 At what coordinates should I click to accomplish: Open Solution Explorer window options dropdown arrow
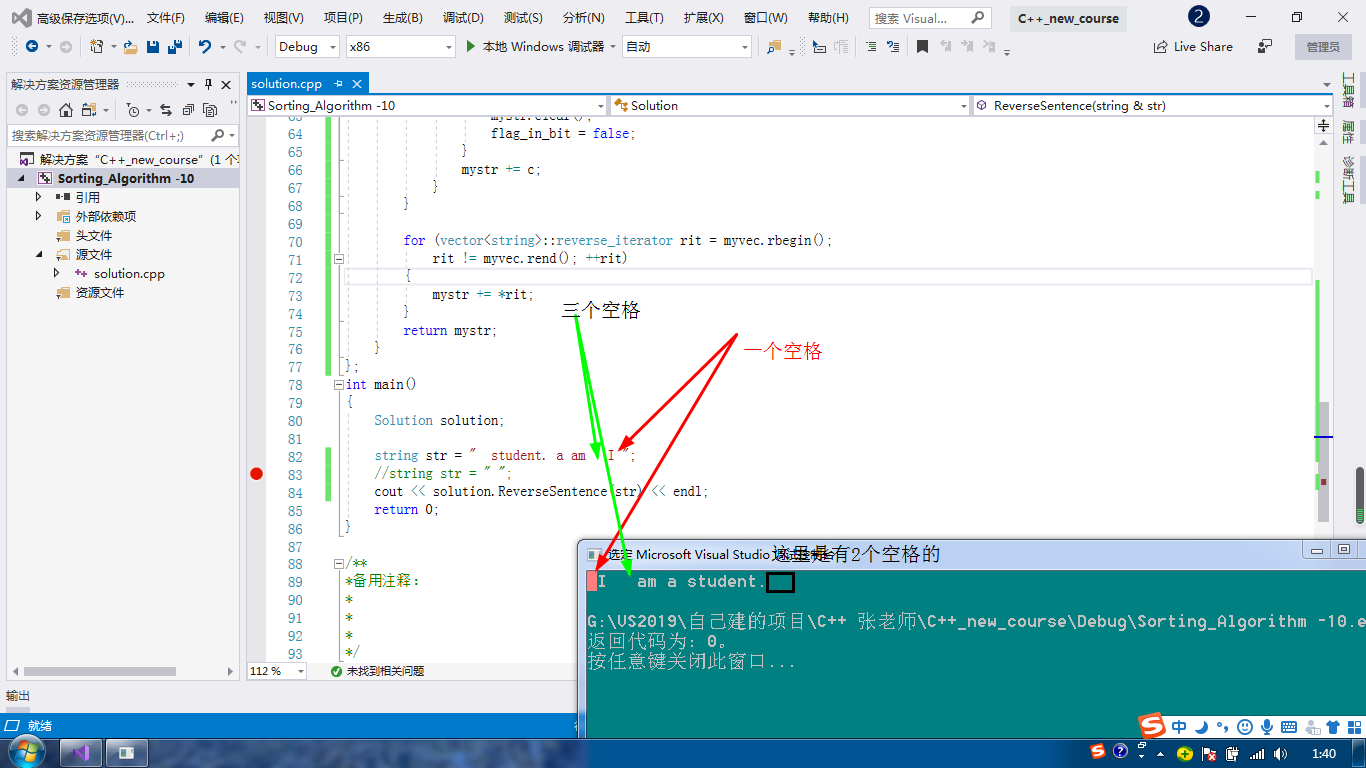pos(192,85)
